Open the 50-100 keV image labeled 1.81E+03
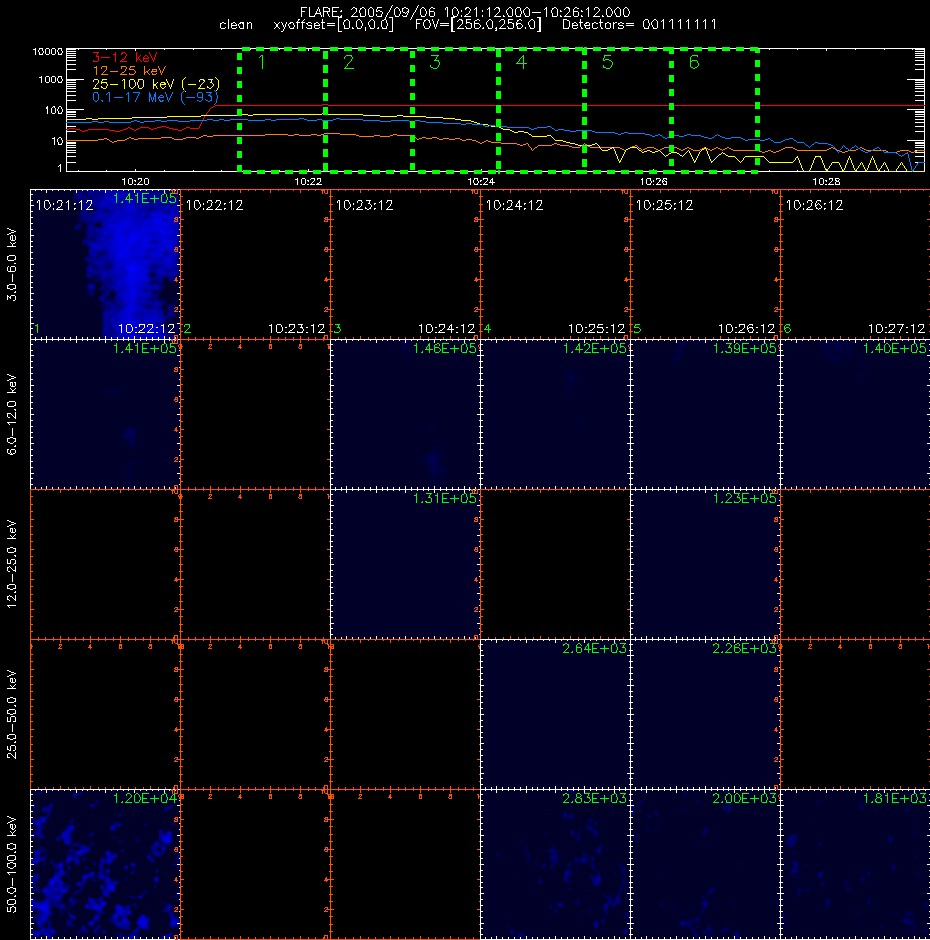This screenshot has width=930, height=940. 855,864
